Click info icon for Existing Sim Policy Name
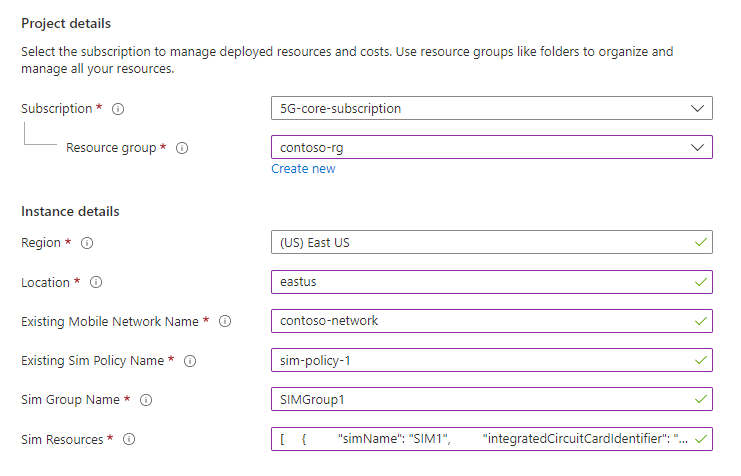This screenshot has width=741, height=476. pyautogui.click(x=189, y=361)
